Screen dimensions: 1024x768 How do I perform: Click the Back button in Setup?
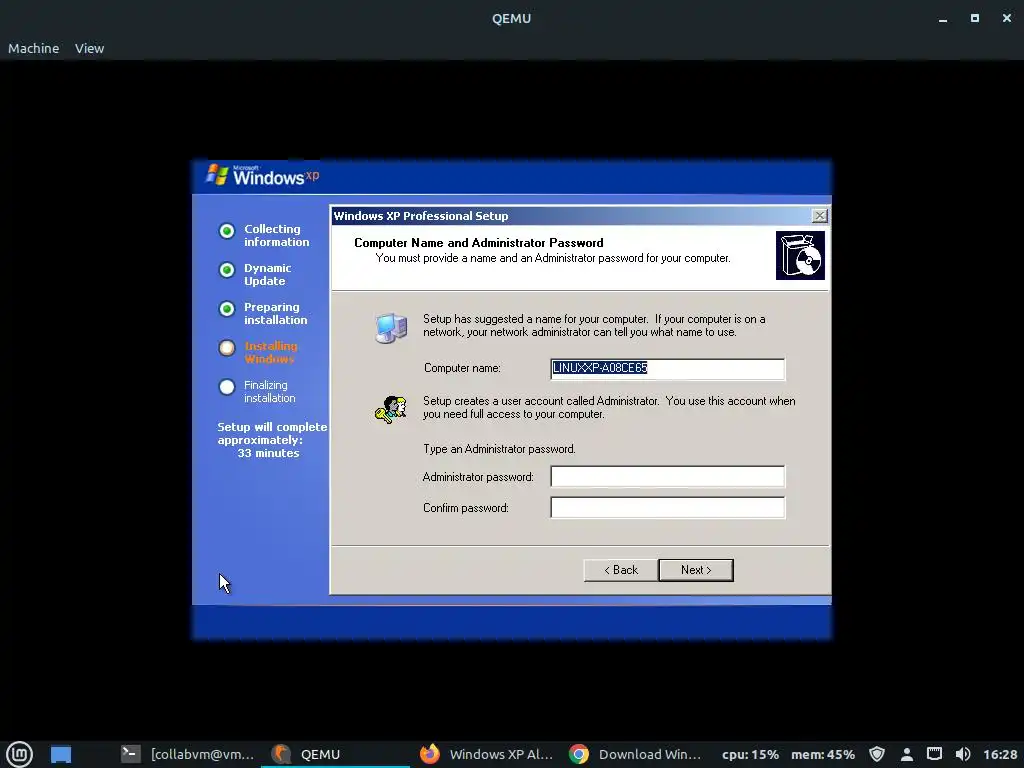tap(620, 570)
